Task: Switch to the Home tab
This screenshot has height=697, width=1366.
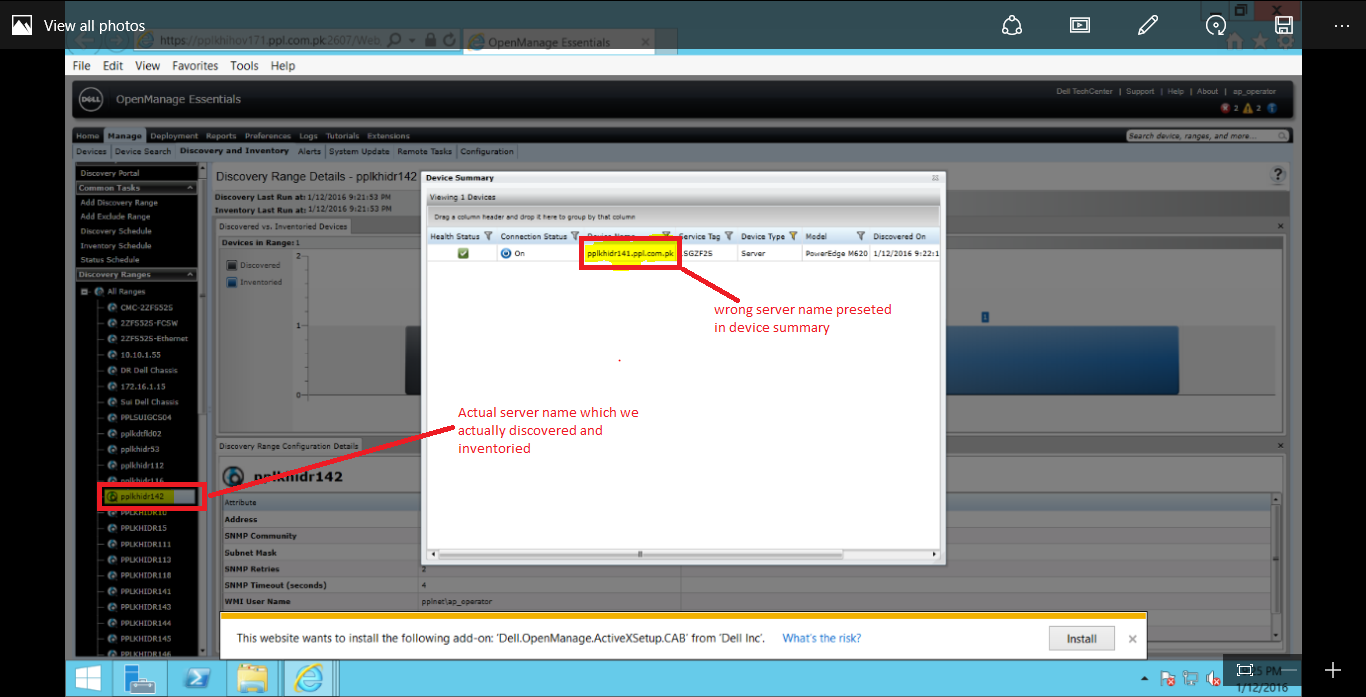Action: 88,136
